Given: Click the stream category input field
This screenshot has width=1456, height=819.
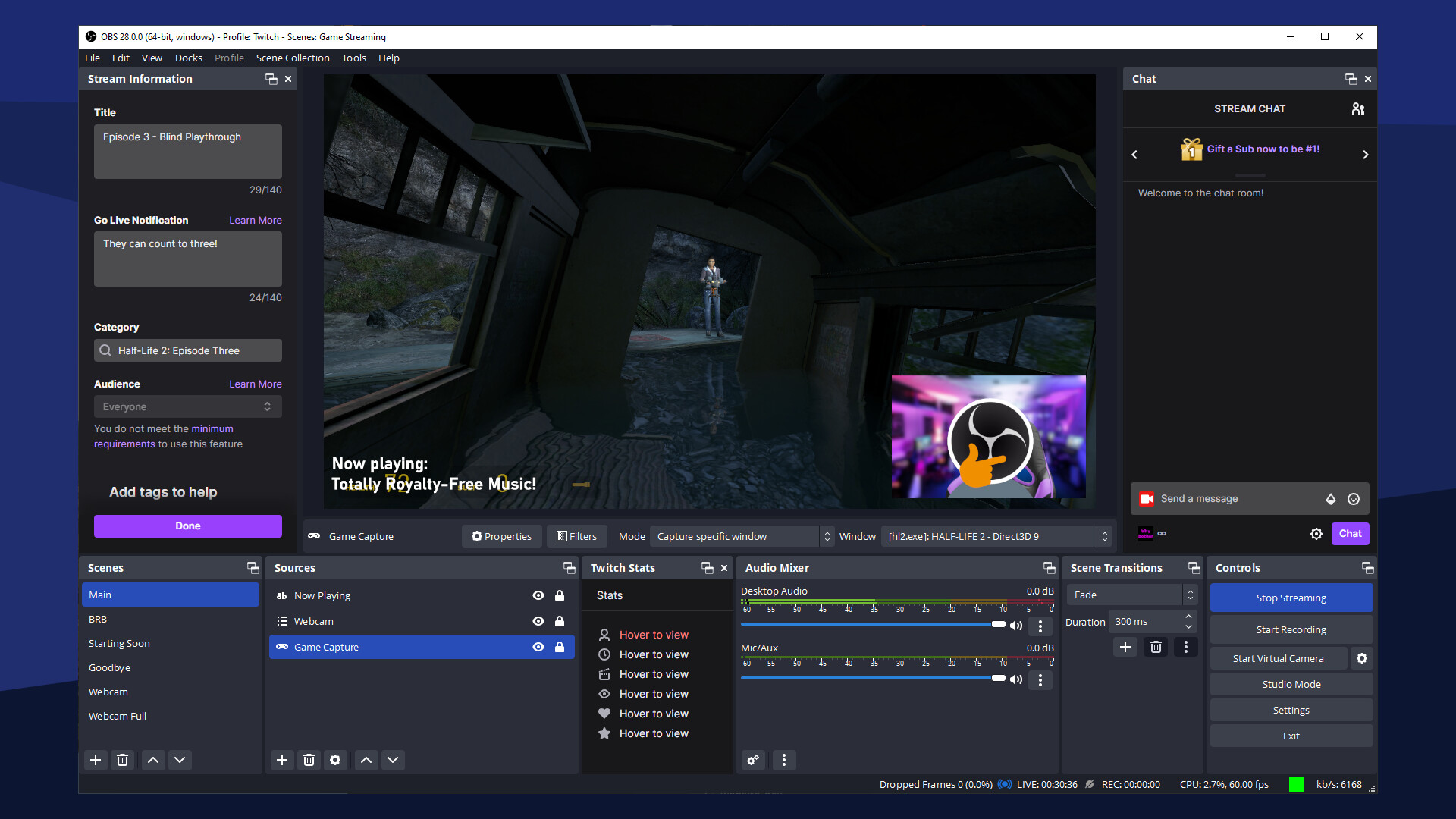Looking at the screenshot, I should point(188,350).
